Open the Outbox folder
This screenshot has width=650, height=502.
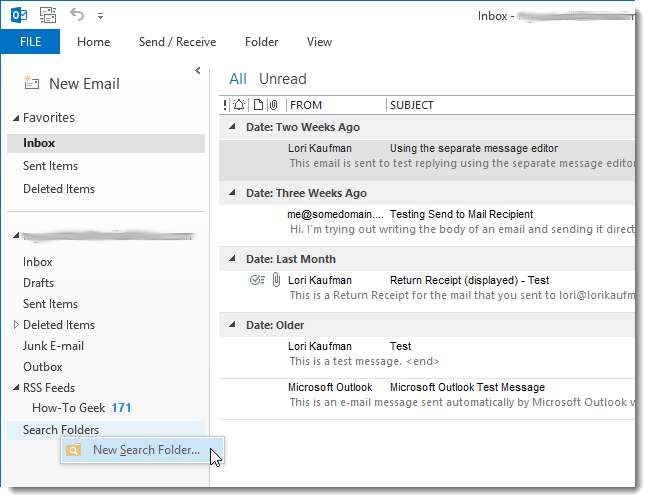[43, 367]
